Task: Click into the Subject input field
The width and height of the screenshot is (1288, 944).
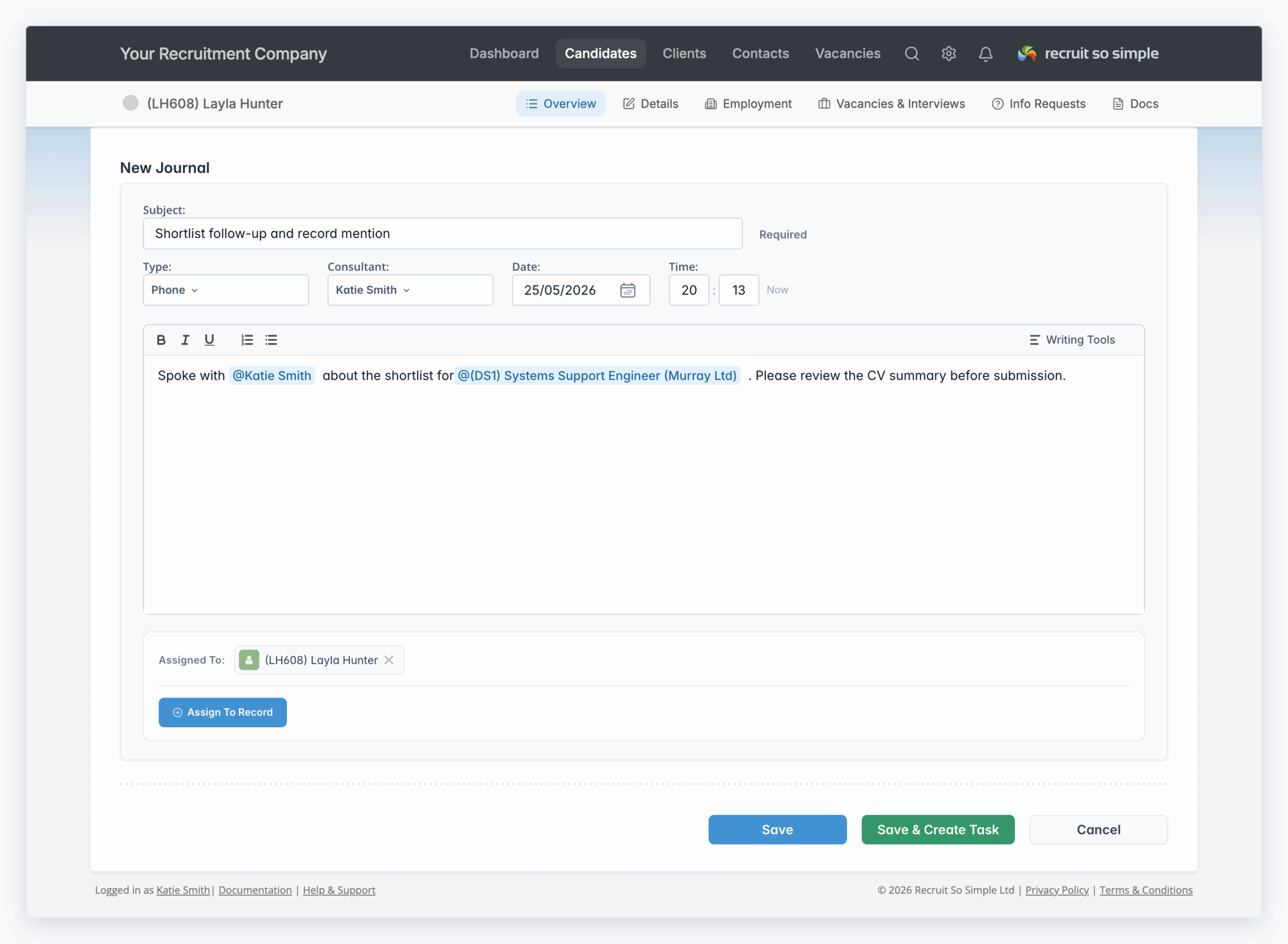Action: point(442,234)
